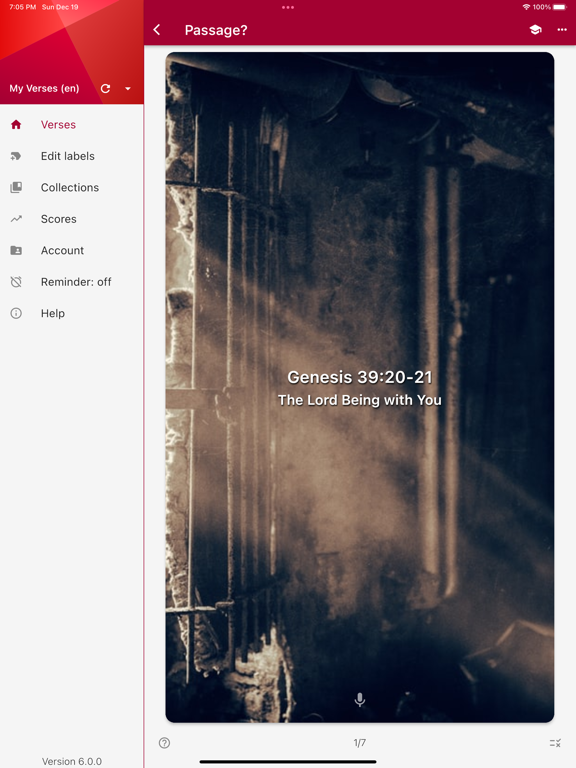The image size is (576, 768).
Task: Click the Genesis 39:20-21 reference text
Action: (x=360, y=377)
